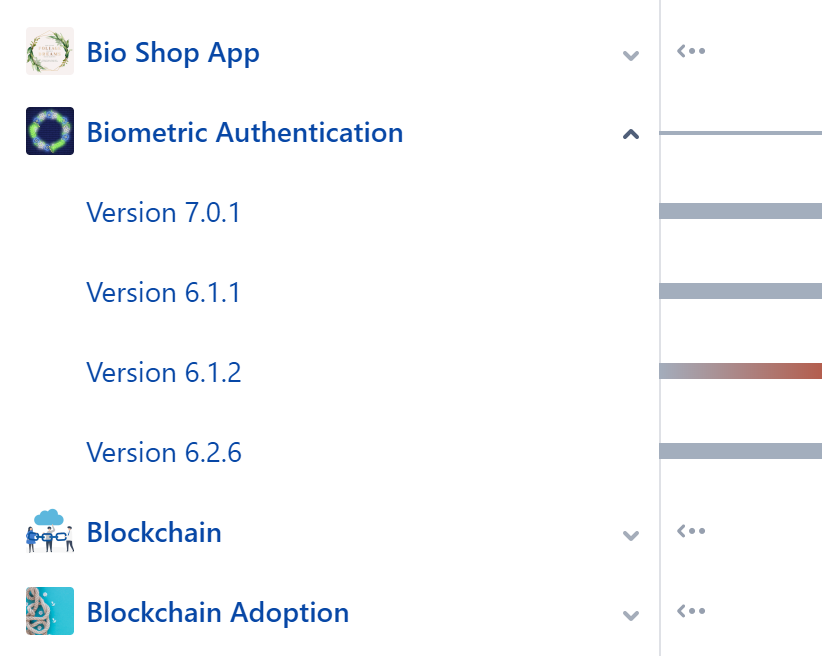Screen dimensions: 822x656
Task: Click the ellipsis arrow beside Bio Shop App
Action: pos(691,51)
